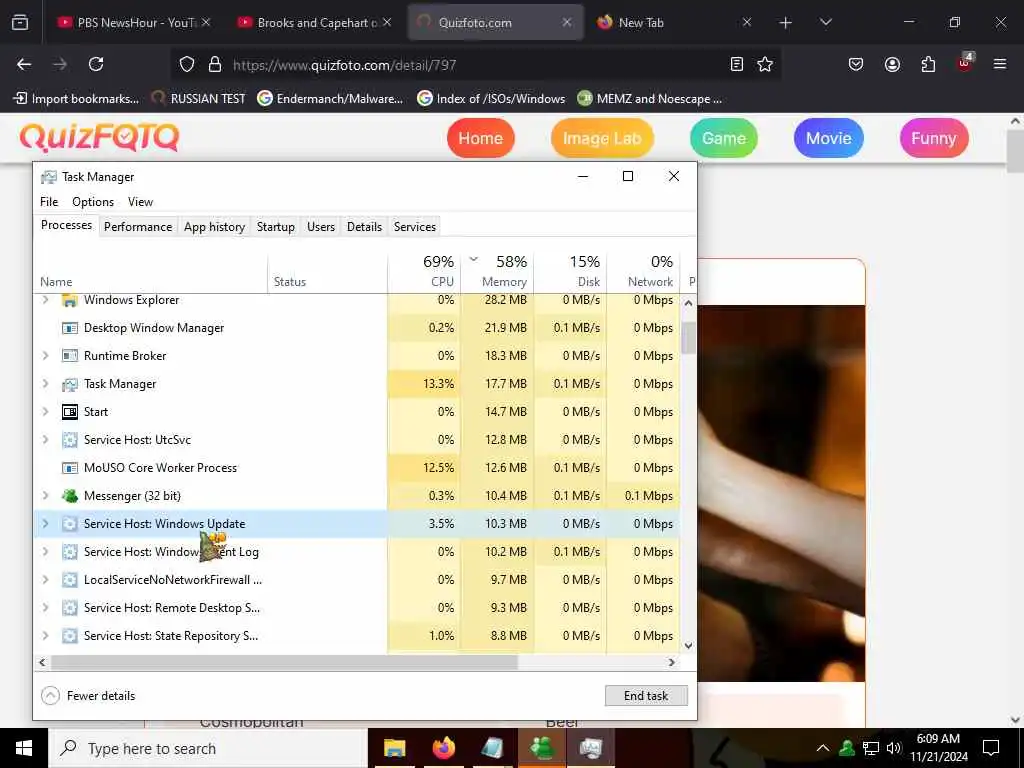The width and height of the screenshot is (1024, 768).
Task: Open the File menu in Task Manager
Action: 49,202
